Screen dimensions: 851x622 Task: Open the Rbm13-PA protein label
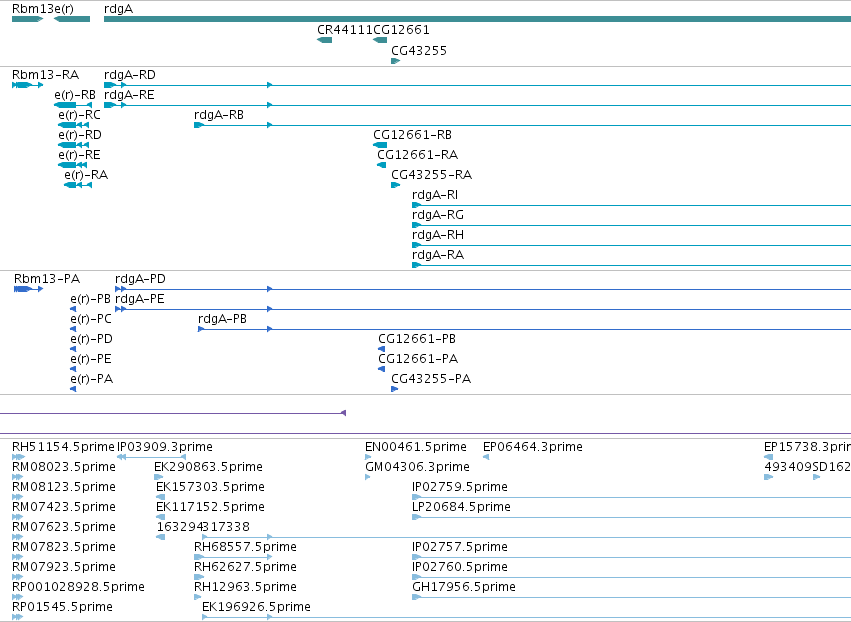click(x=47, y=279)
